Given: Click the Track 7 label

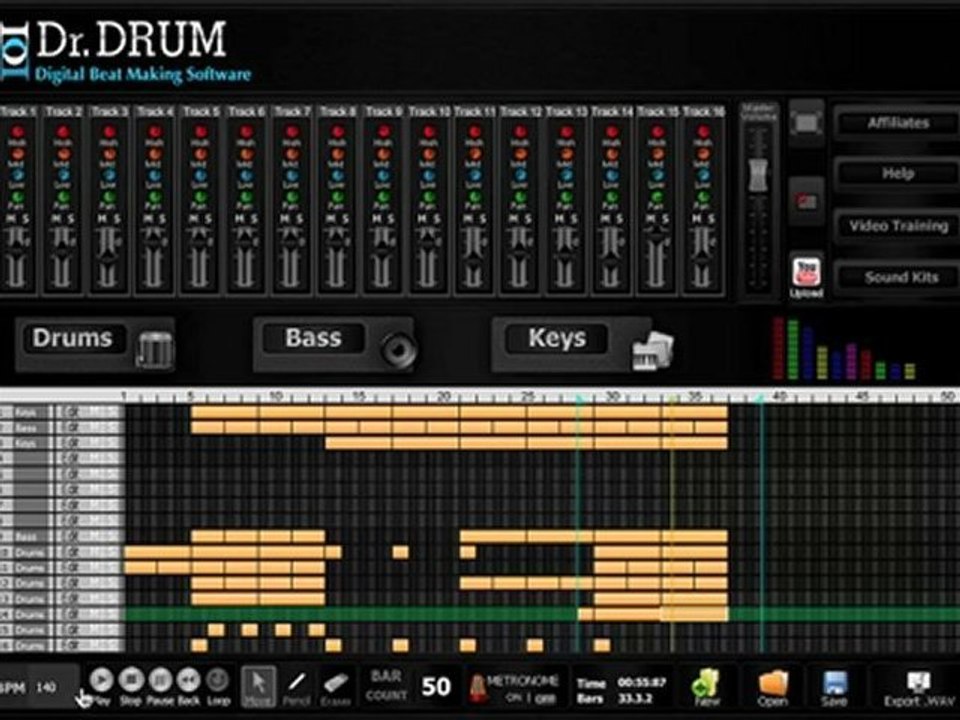Looking at the screenshot, I should (292, 111).
